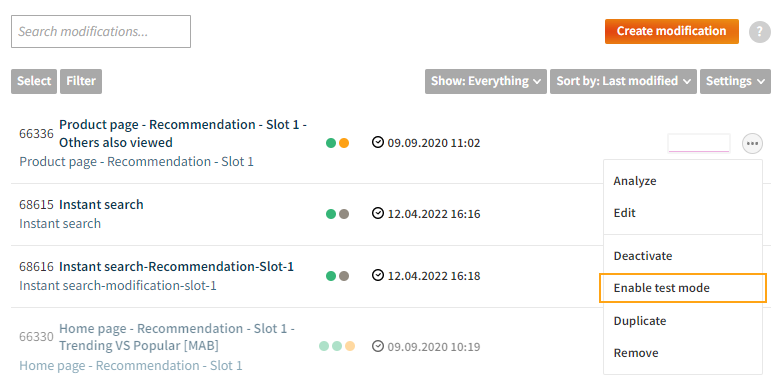783x384 pixels.
Task: Click the Search modifications input field
Action: (101, 31)
